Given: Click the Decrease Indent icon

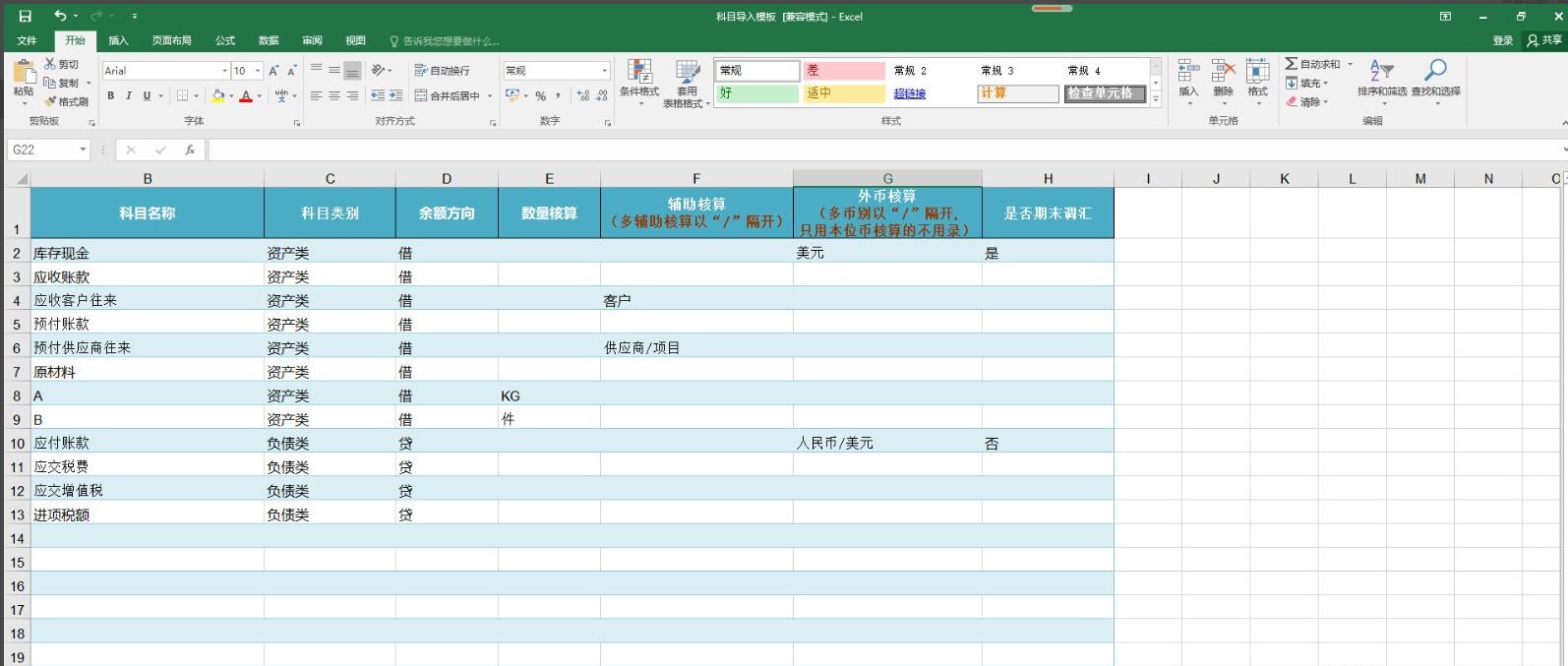Looking at the screenshot, I should click(378, 95).
